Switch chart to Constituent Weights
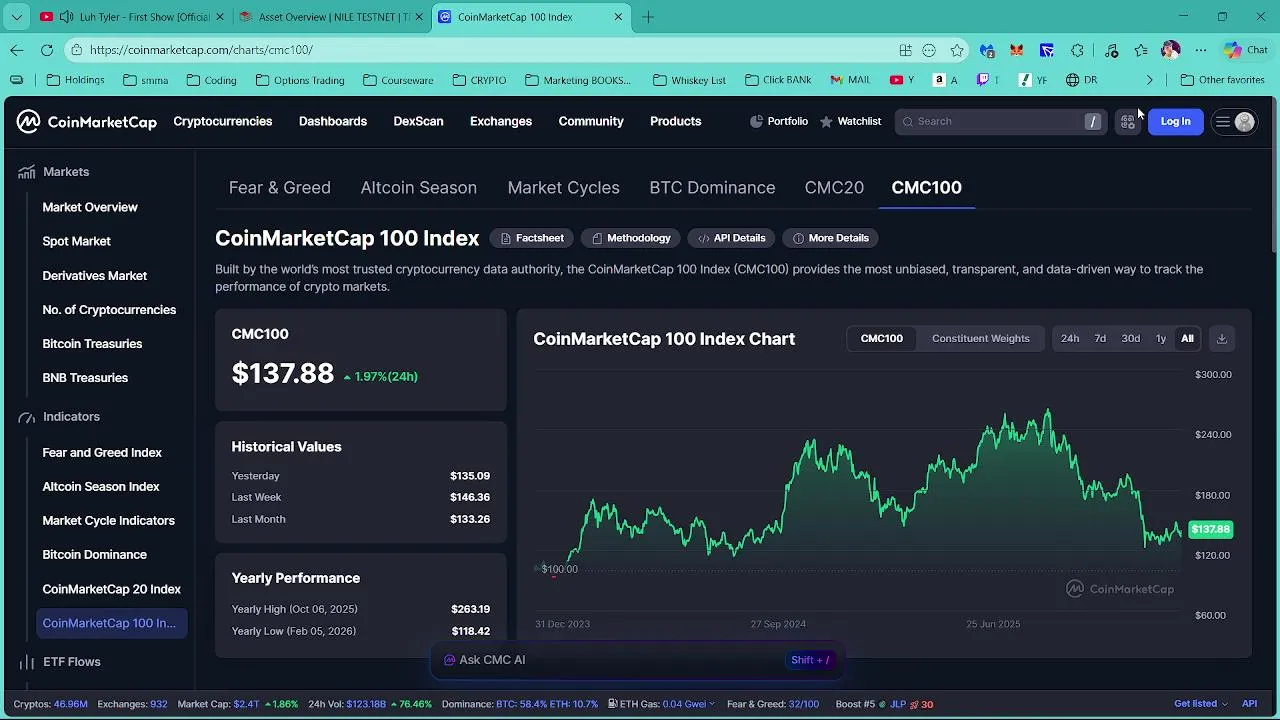Image resolution: width=1280 pixels, height=720 pixels. pos(980,338)
